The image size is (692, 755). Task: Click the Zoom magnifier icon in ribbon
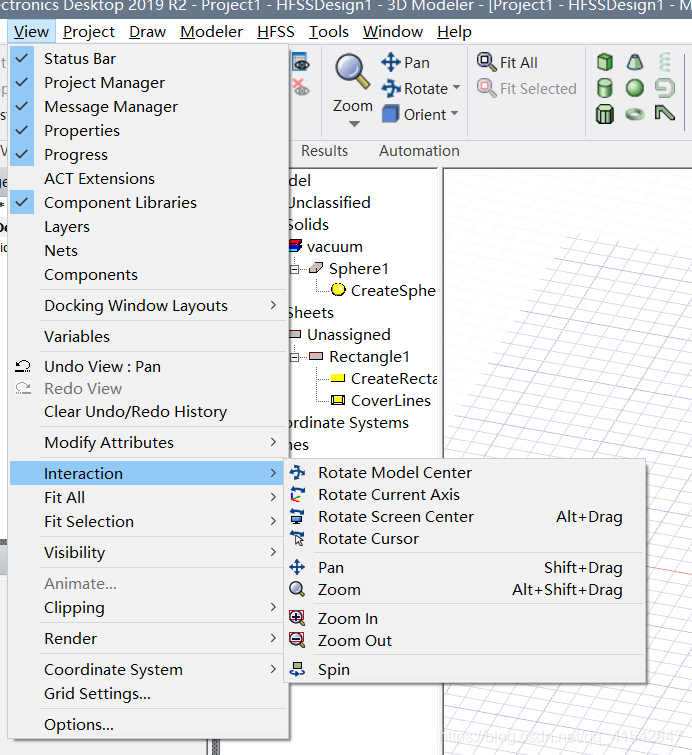[353, 72]
